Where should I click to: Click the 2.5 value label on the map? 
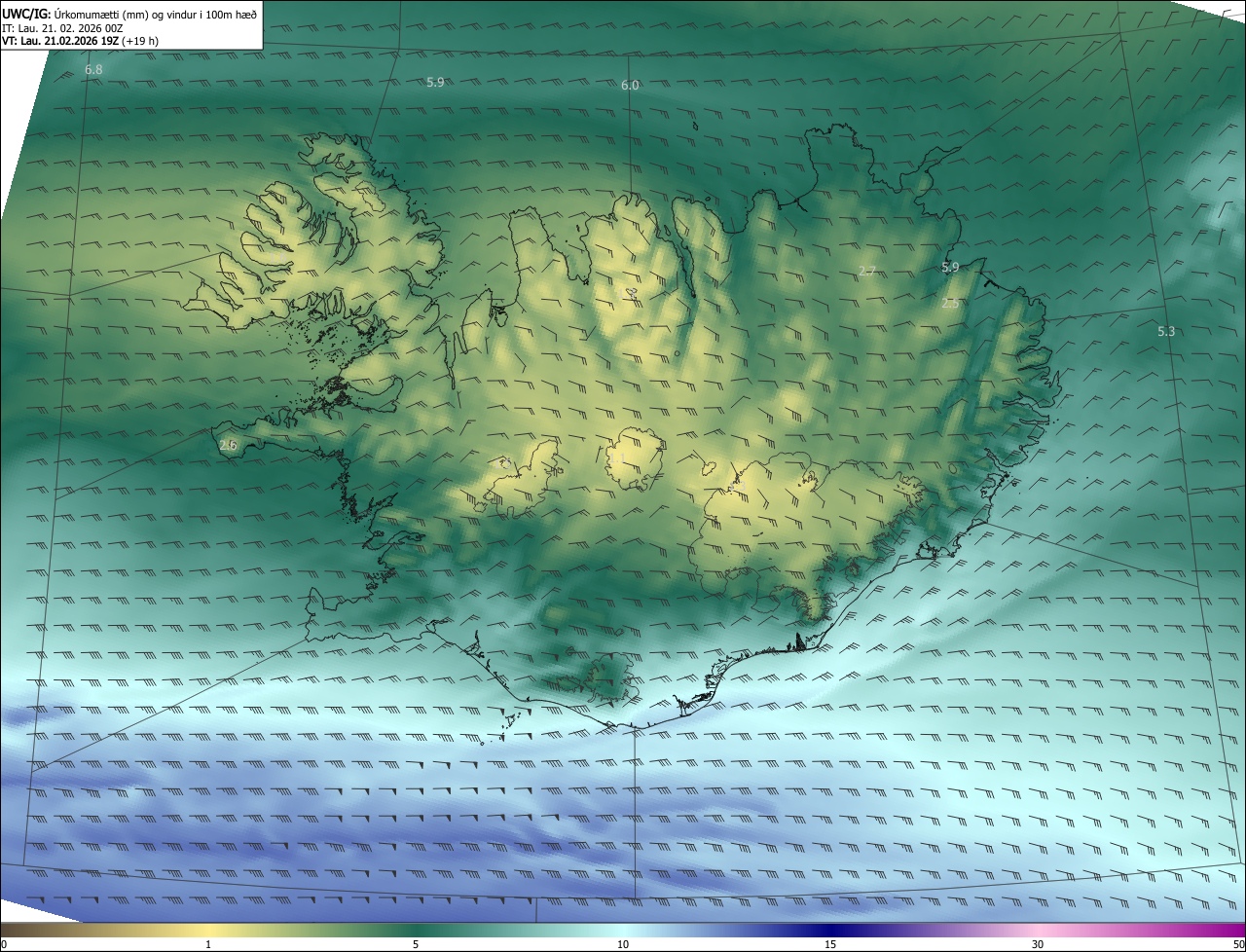point(951,304)
